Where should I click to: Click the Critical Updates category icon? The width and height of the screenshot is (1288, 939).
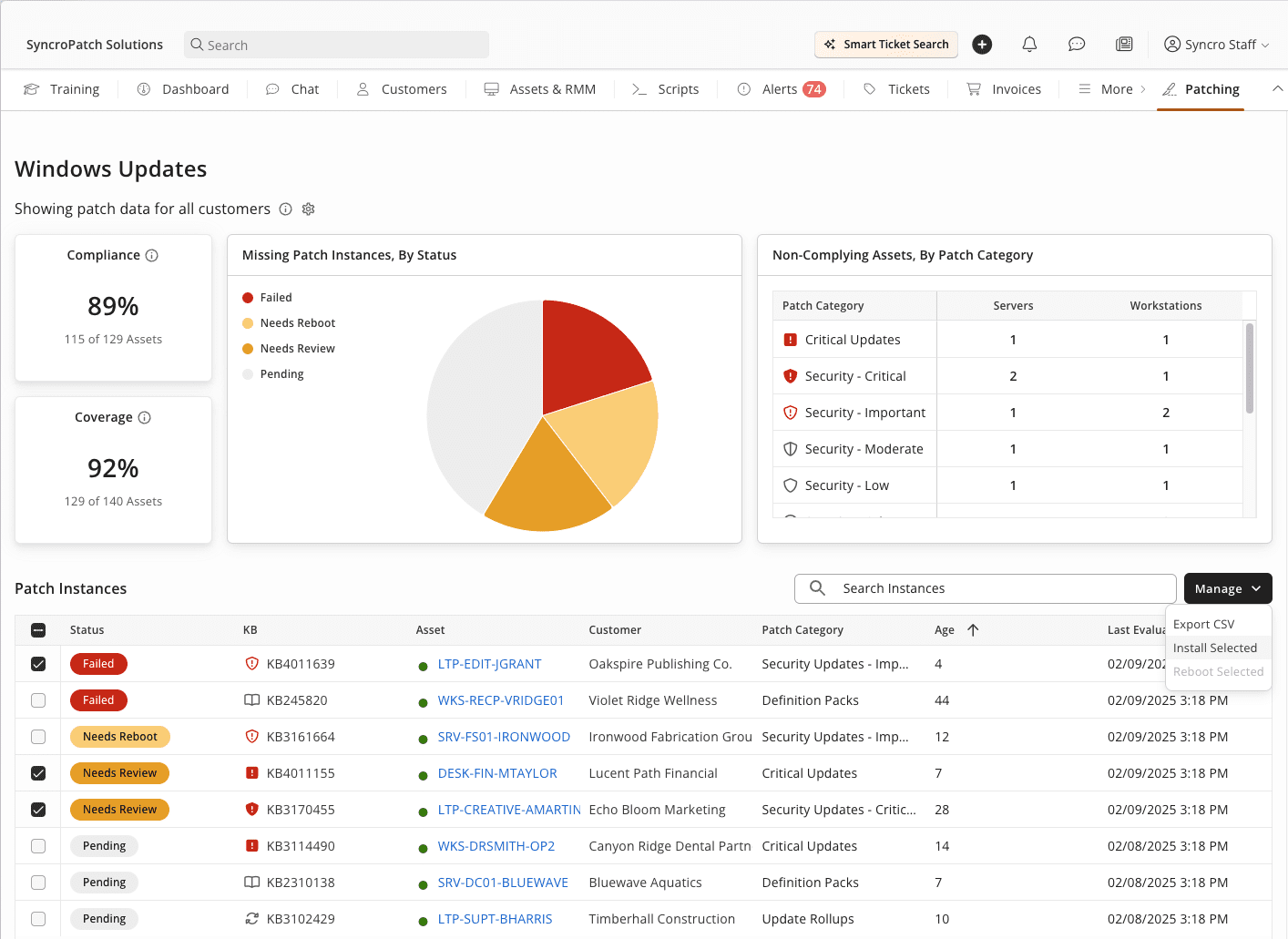point(791,340)
